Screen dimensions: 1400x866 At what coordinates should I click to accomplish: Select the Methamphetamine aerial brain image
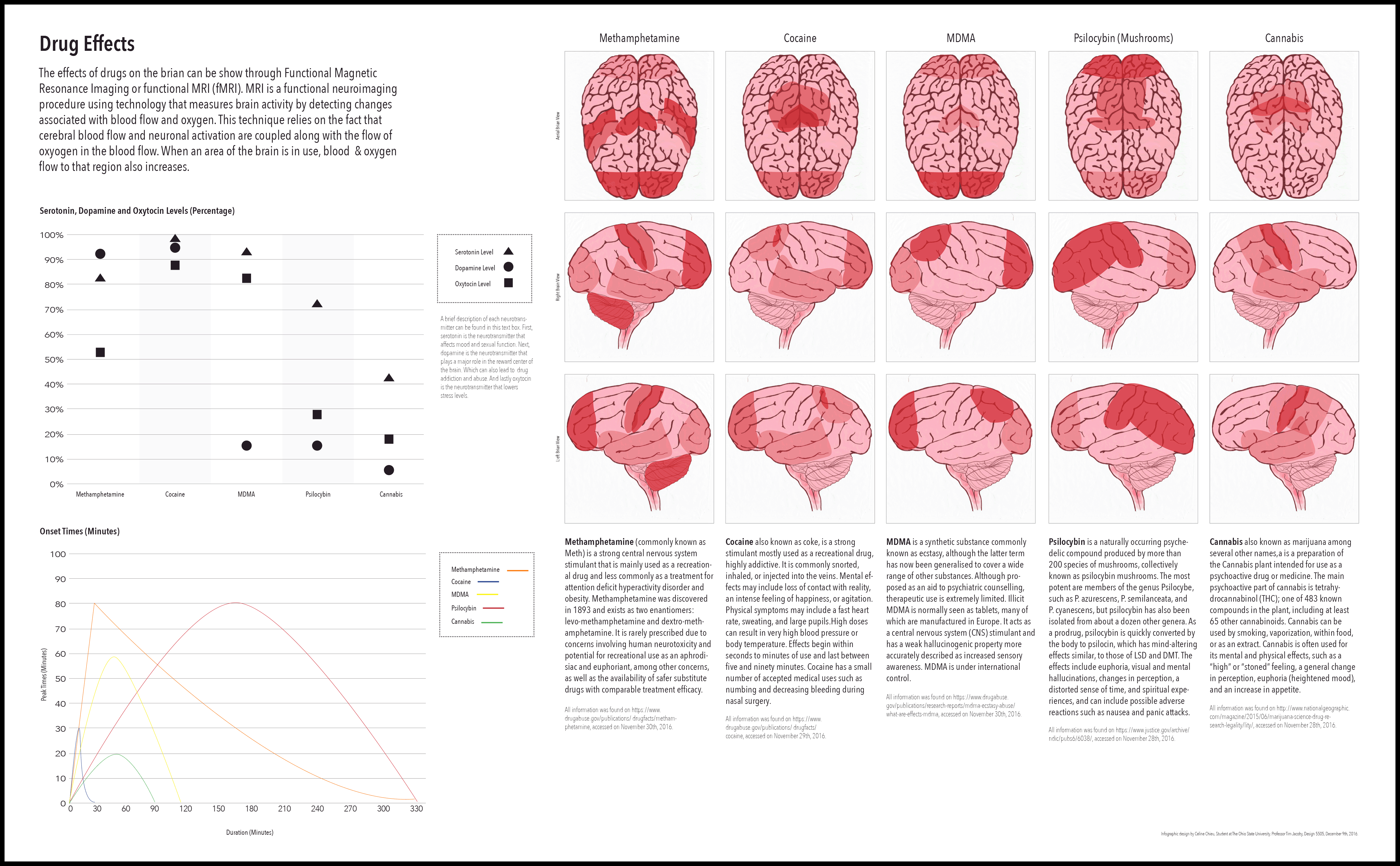click(x=639, y=126)
